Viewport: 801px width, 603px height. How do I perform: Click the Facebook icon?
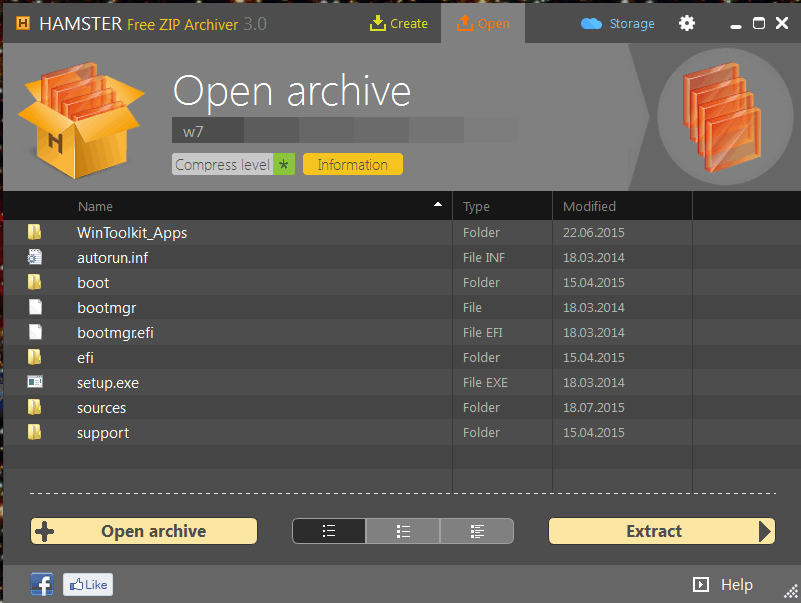42,584
